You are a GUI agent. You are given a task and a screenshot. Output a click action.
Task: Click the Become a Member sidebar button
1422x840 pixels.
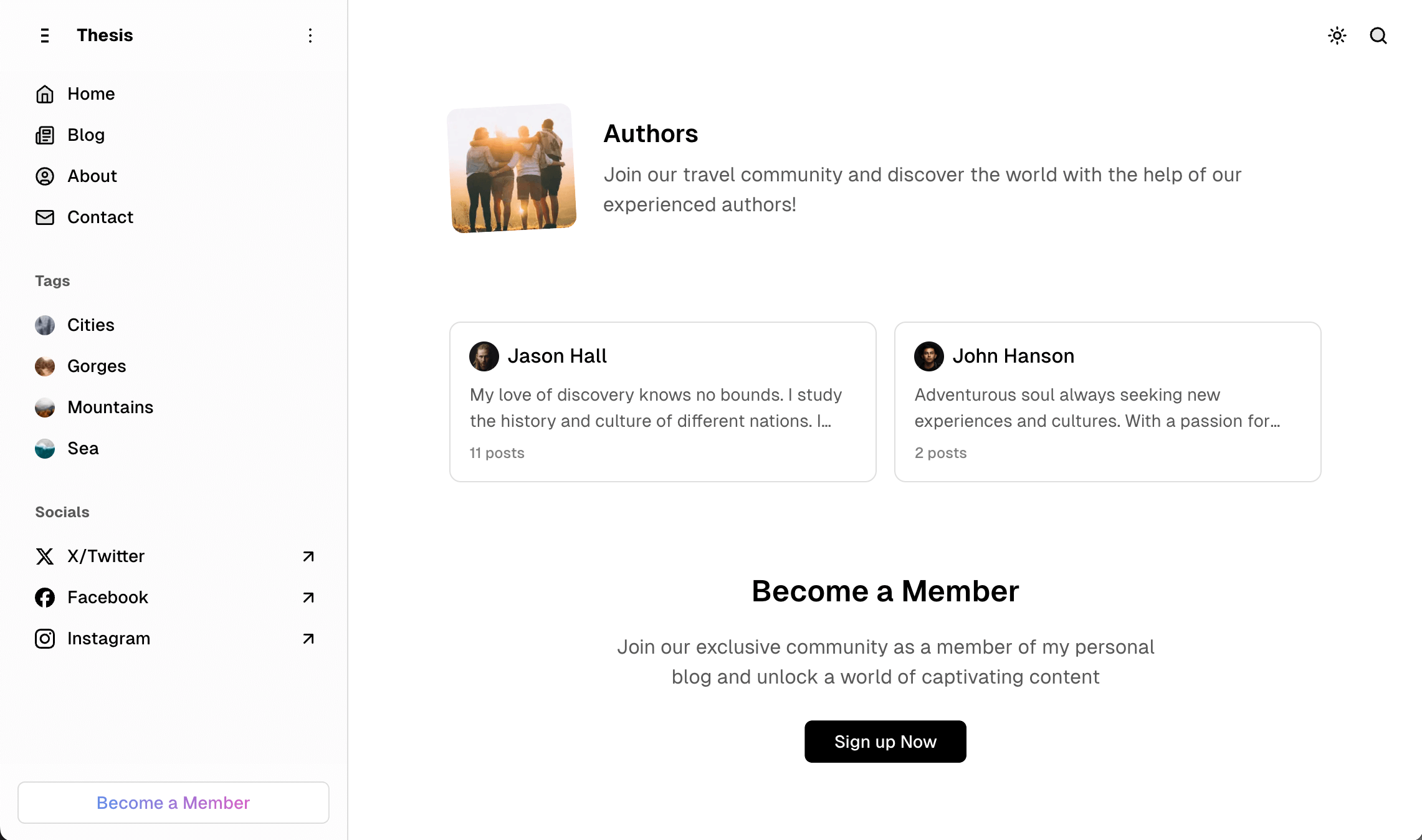point(173,803)
